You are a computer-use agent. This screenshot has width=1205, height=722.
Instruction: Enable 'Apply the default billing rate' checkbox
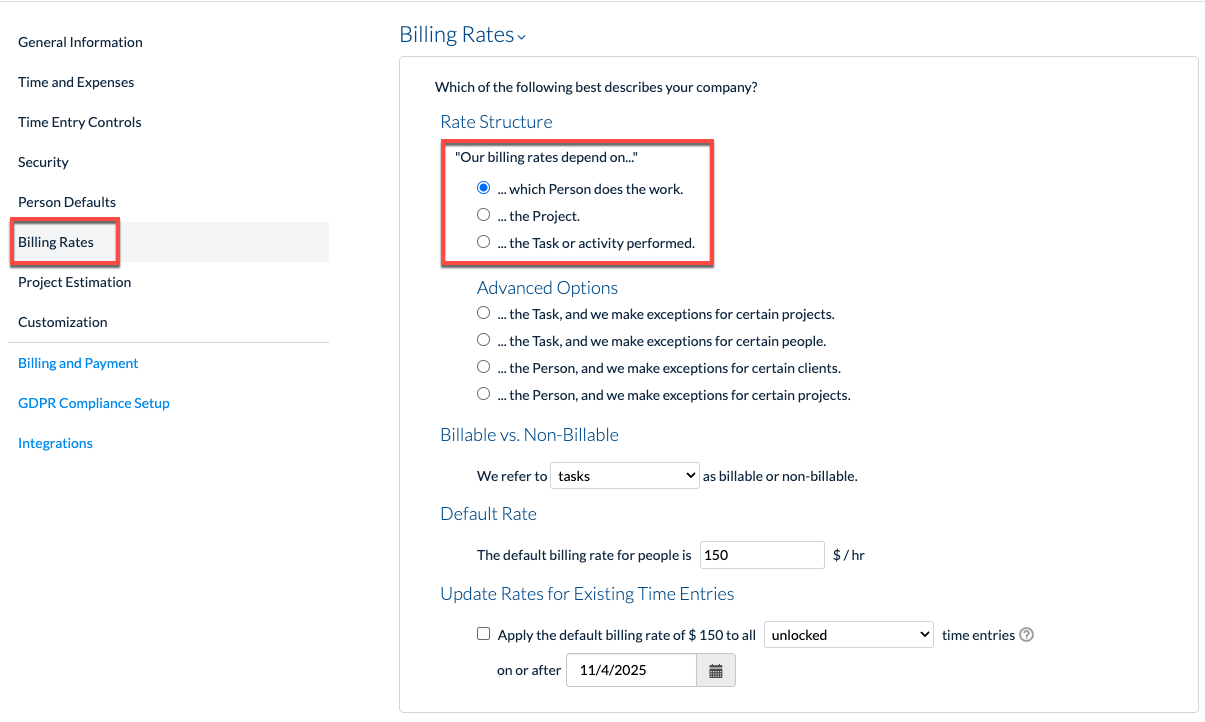484,634
